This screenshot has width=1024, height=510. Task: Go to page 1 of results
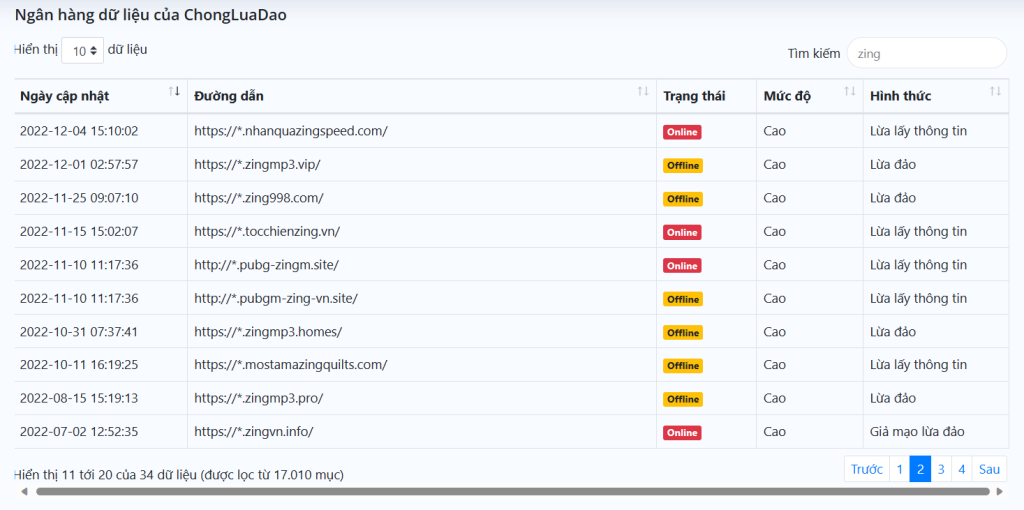[899, 469]
